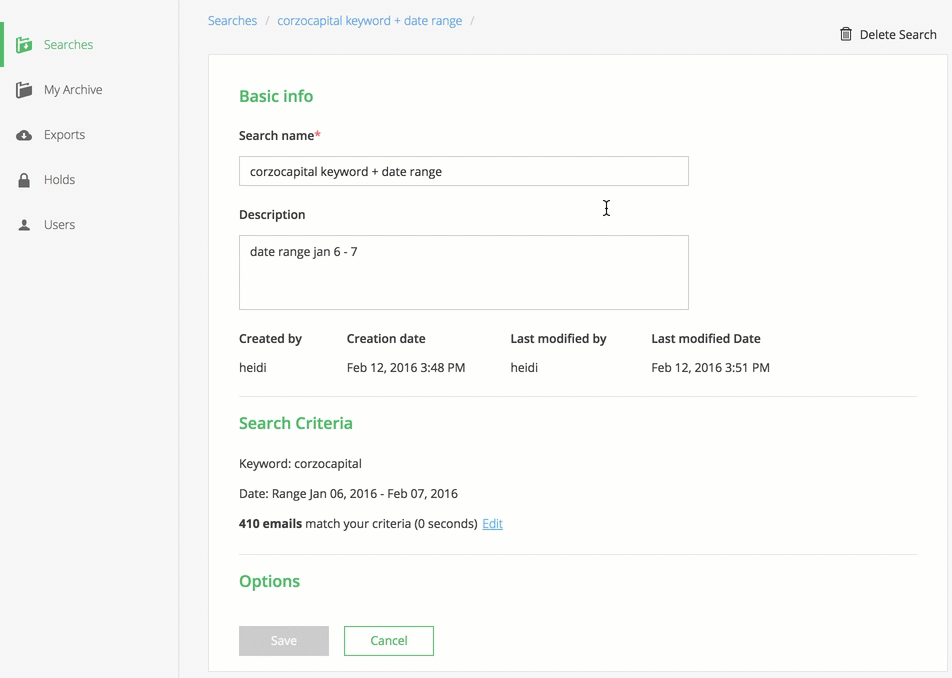Select the Holds entry in the sidebar

pos(60,179)
